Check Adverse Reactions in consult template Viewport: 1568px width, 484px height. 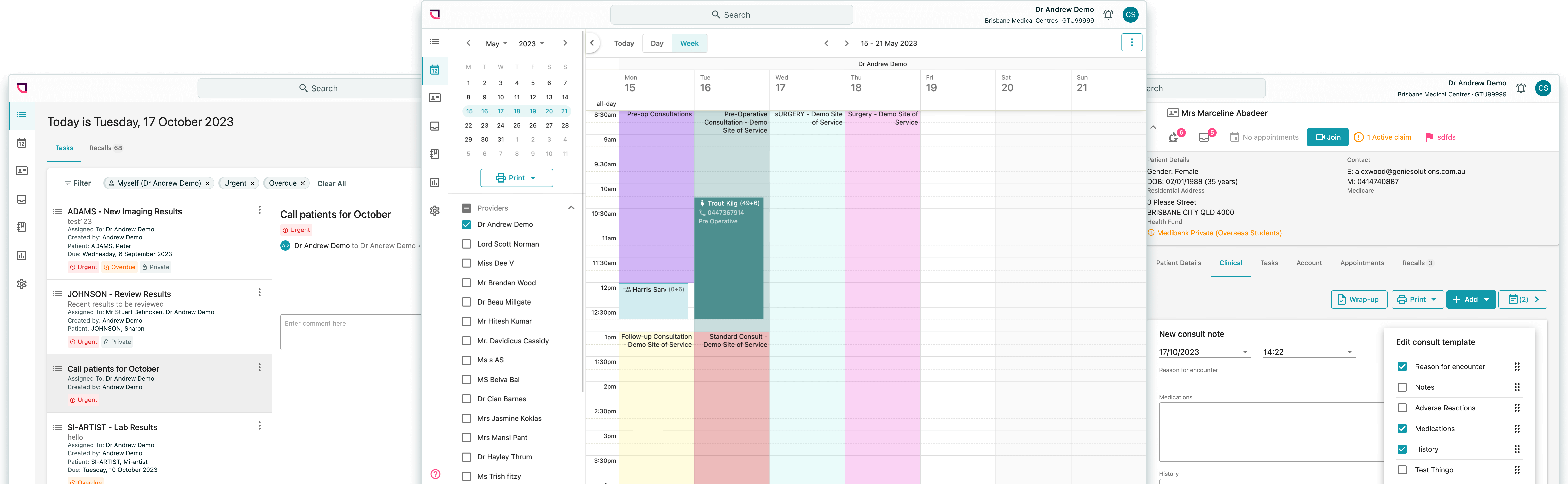[x=1402, y=408]
